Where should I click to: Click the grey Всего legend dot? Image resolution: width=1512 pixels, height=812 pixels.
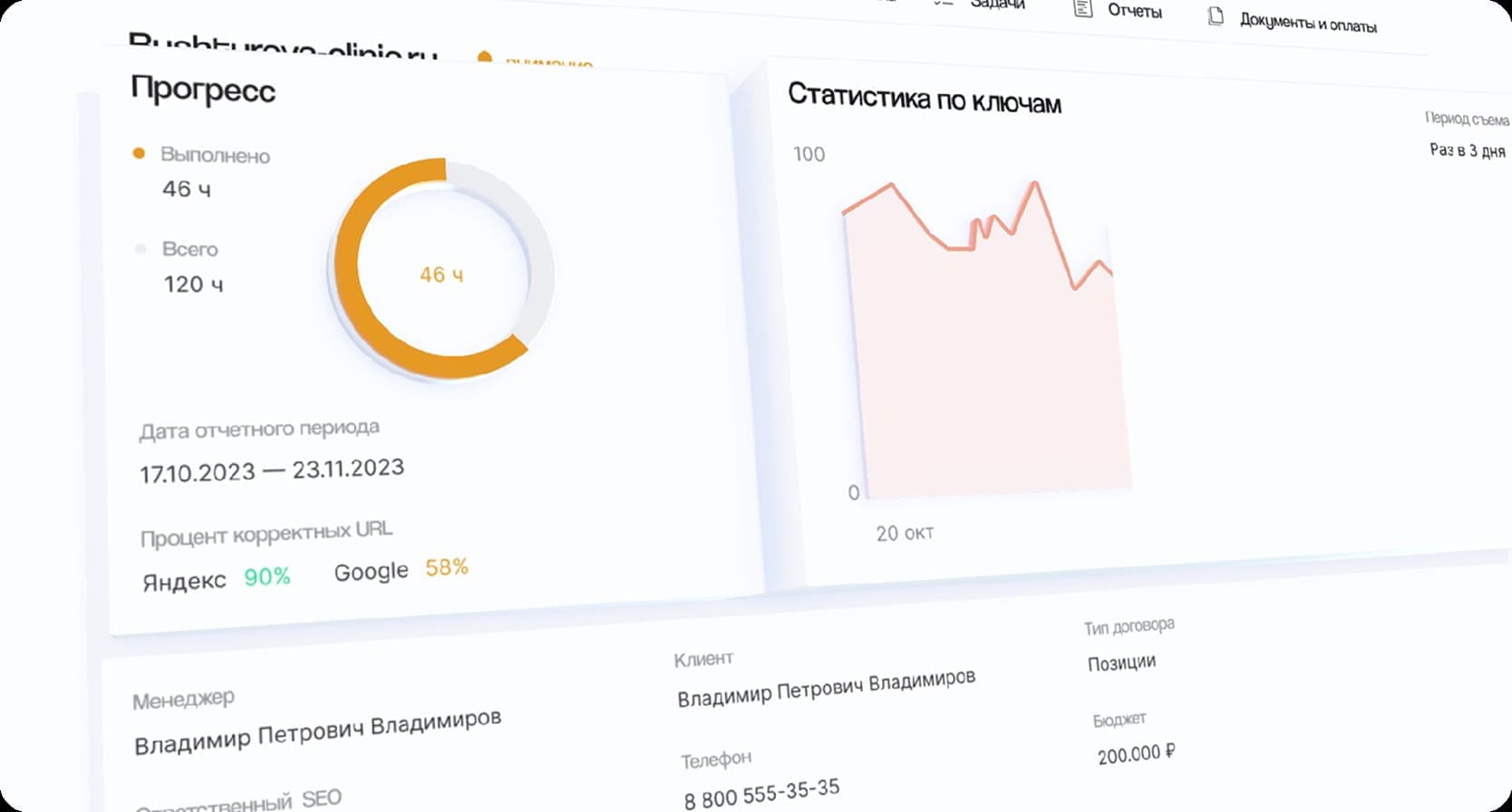(x=141, y=248)
